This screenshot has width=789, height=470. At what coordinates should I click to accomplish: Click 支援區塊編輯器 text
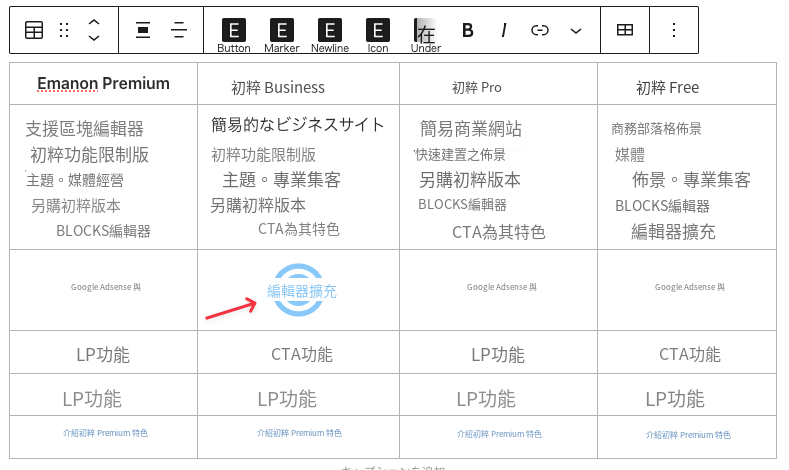(85, 129)
